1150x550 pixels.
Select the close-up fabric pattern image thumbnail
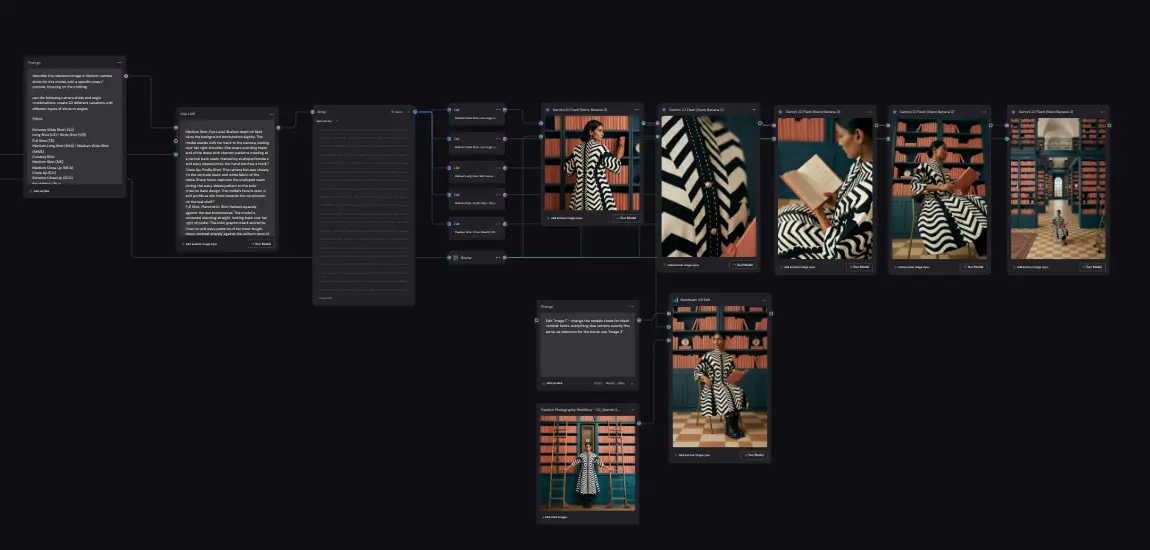pos(708,186)
